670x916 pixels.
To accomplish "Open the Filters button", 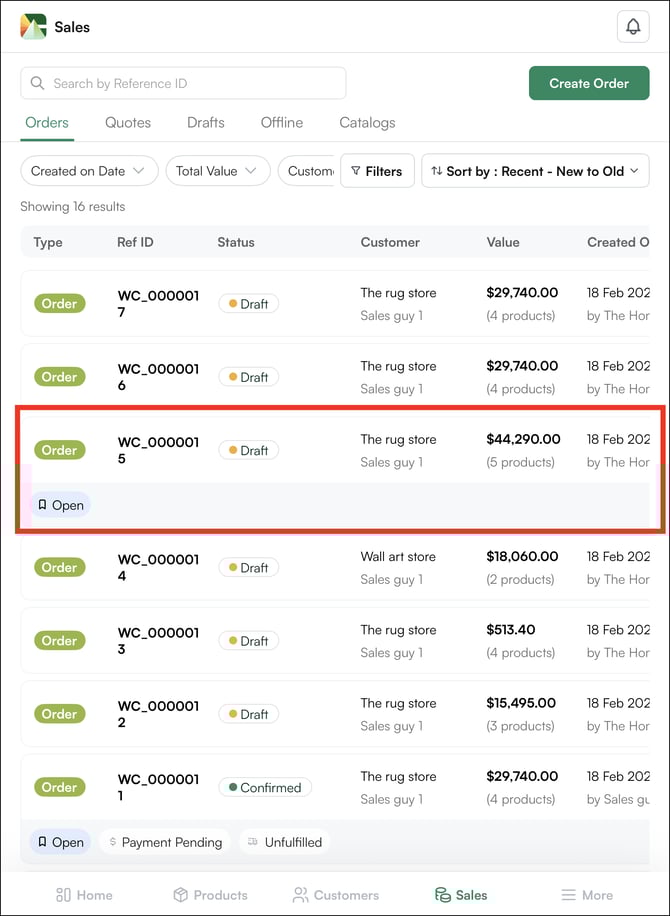I will [x=378, y=171].
